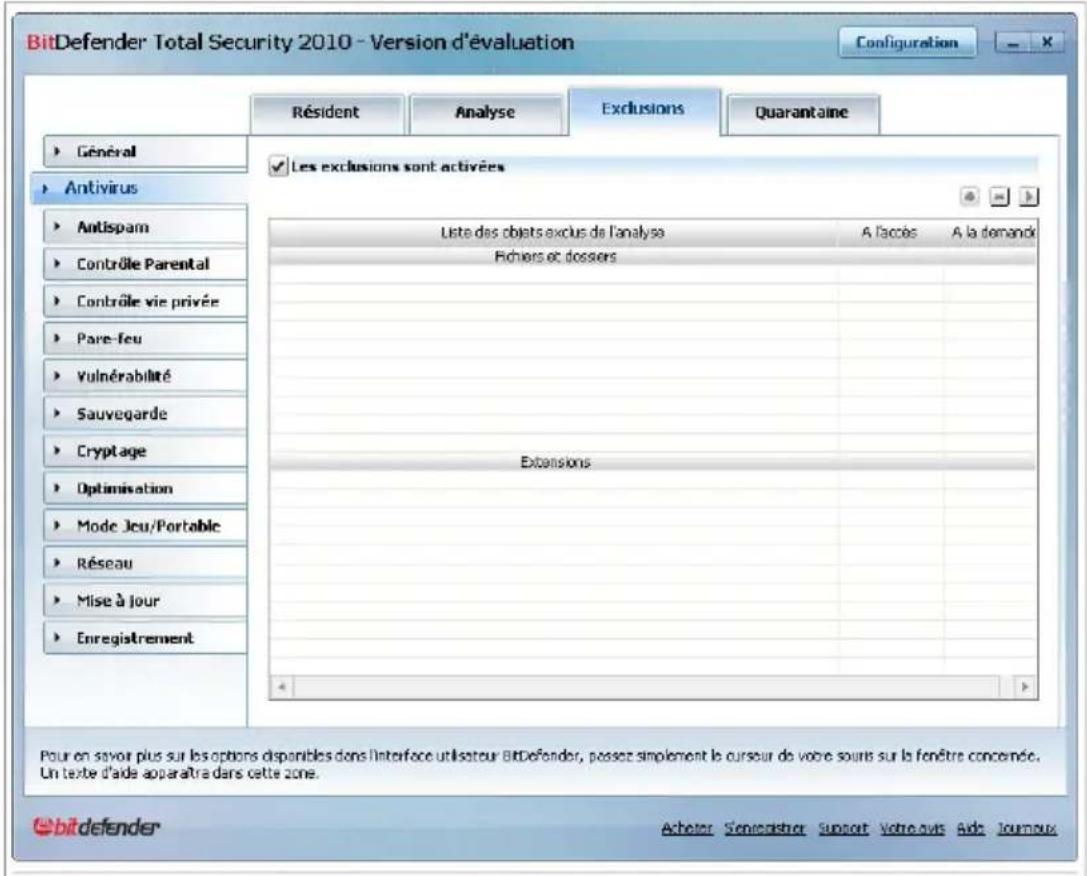Click the Acheter link
The width and height of the screenshot is (1087, 876).
tap(687, 828)
